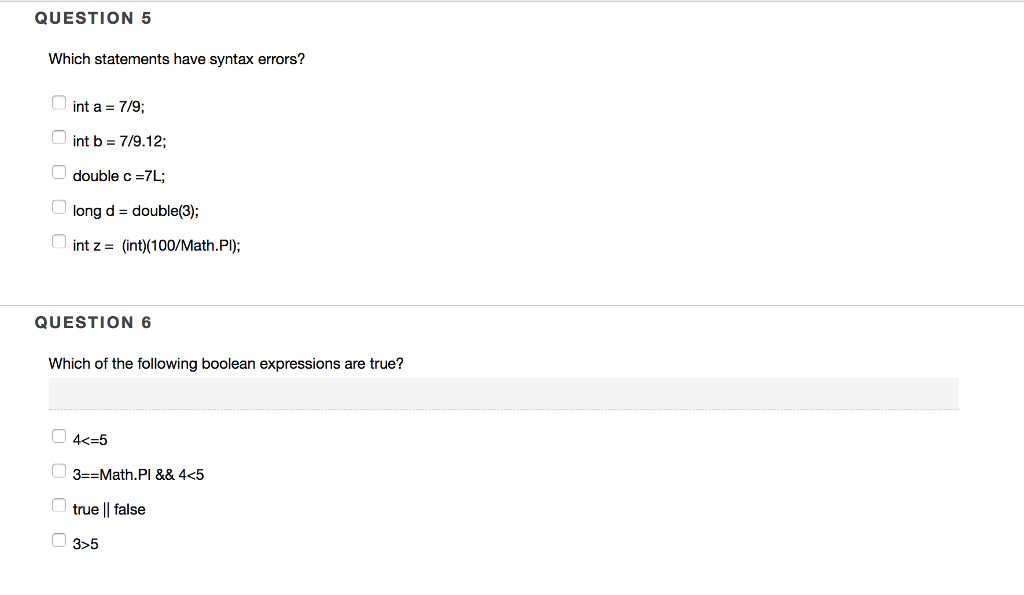Click the "true || false" answer label
This screenshot has width=1024, height=595.
point(108,509)
